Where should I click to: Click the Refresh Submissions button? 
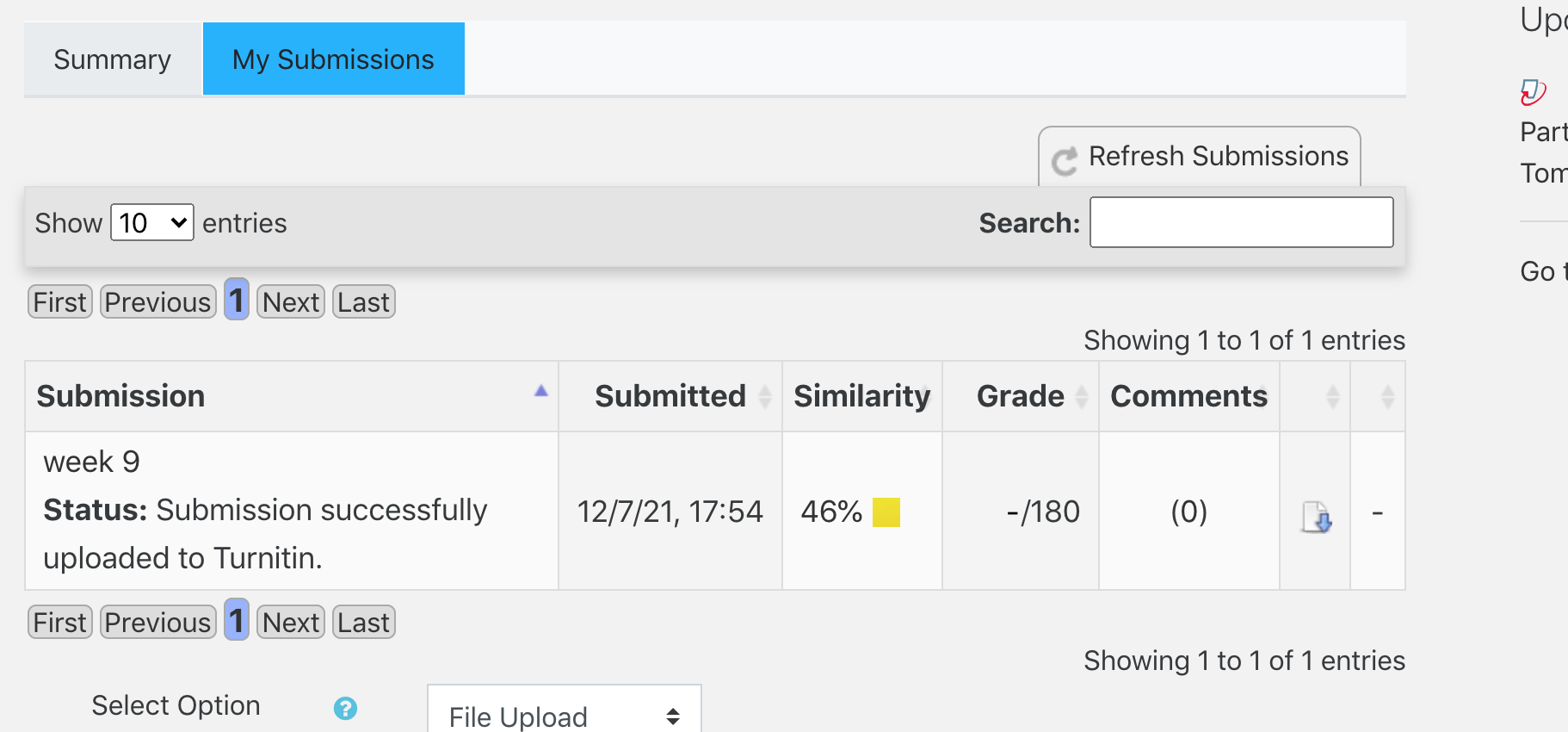click(1200, 157)
